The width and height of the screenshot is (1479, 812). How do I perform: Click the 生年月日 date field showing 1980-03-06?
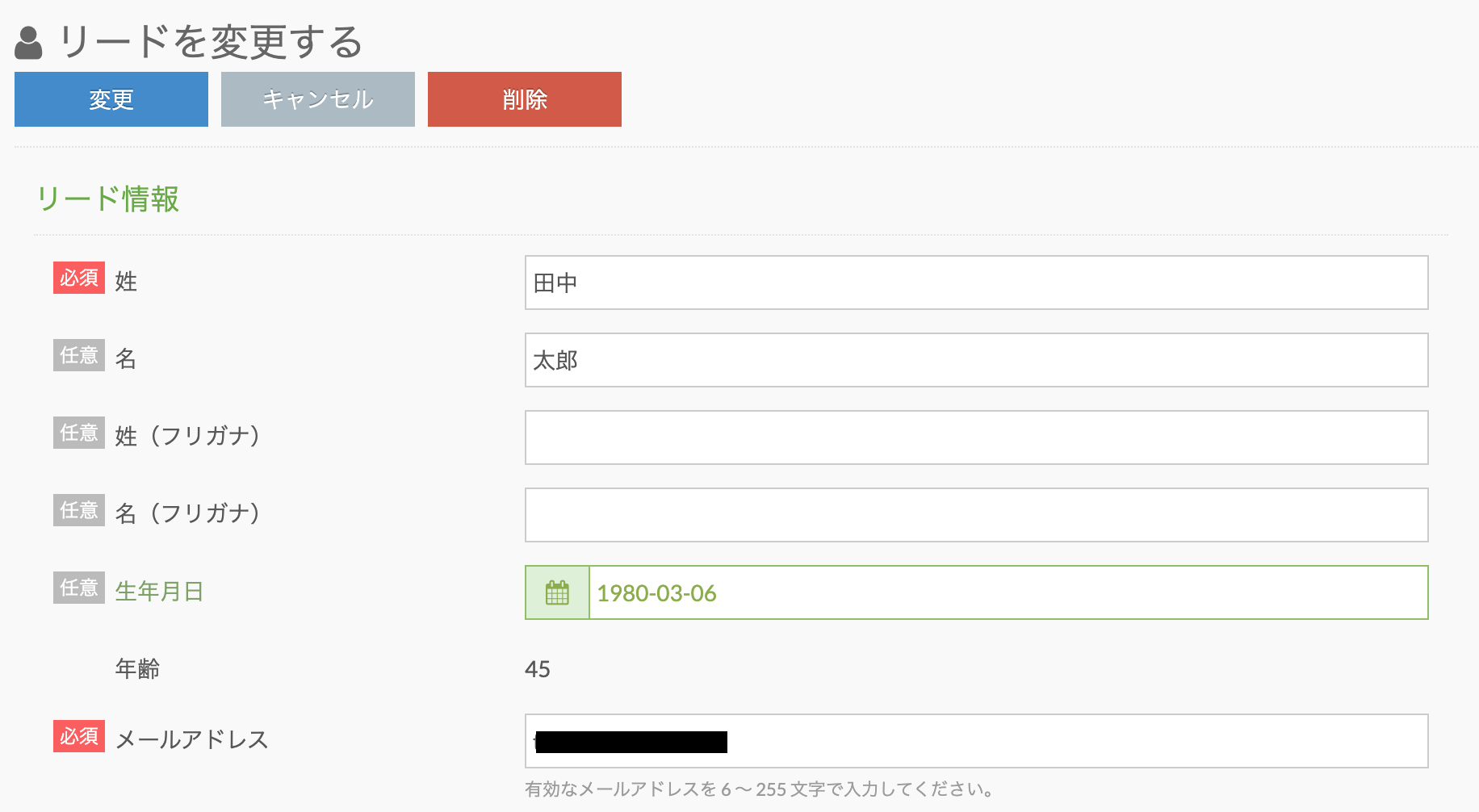point(1008,592)
